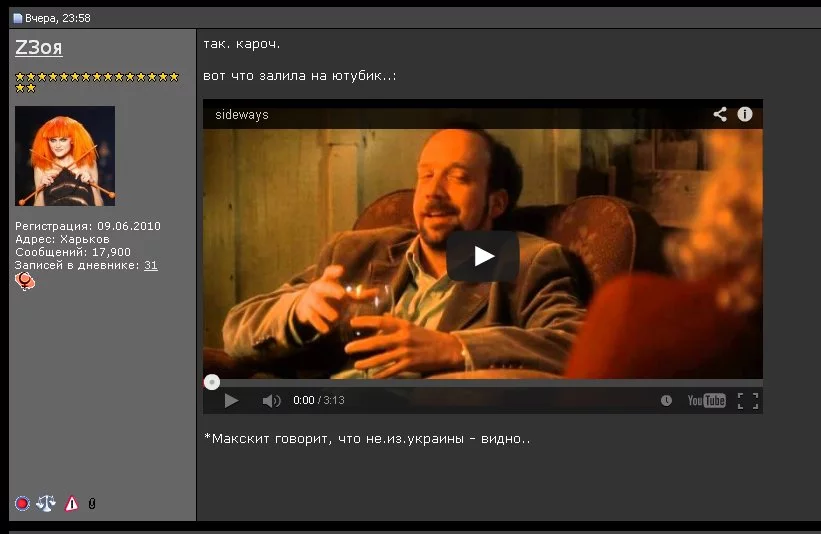The image size is (821, 534).
Task: Click the post document icon beside the date
Action: coord(18,18)
